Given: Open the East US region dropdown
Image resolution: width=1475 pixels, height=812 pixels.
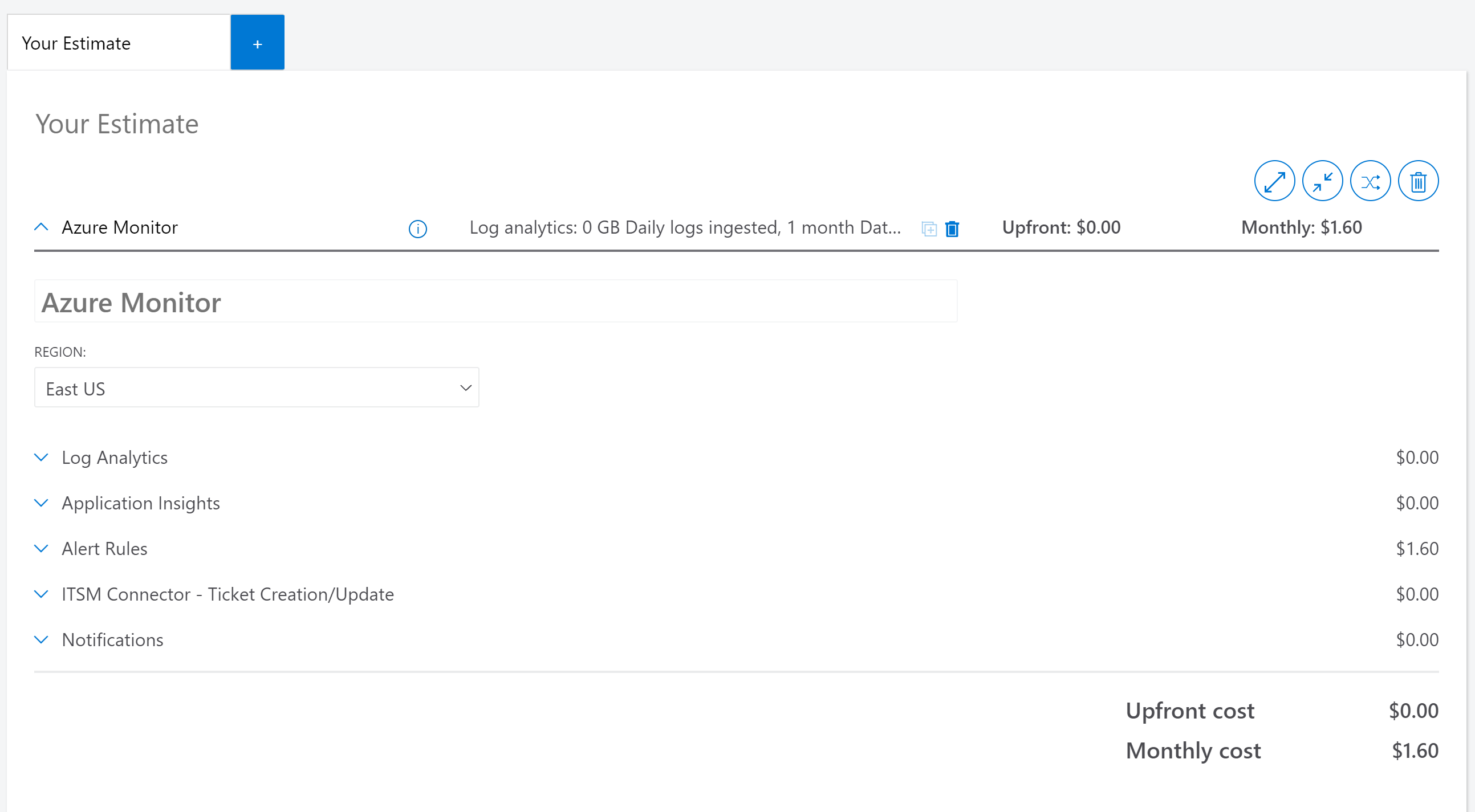Looking at the screenshot, I should [x=257, y=387].
